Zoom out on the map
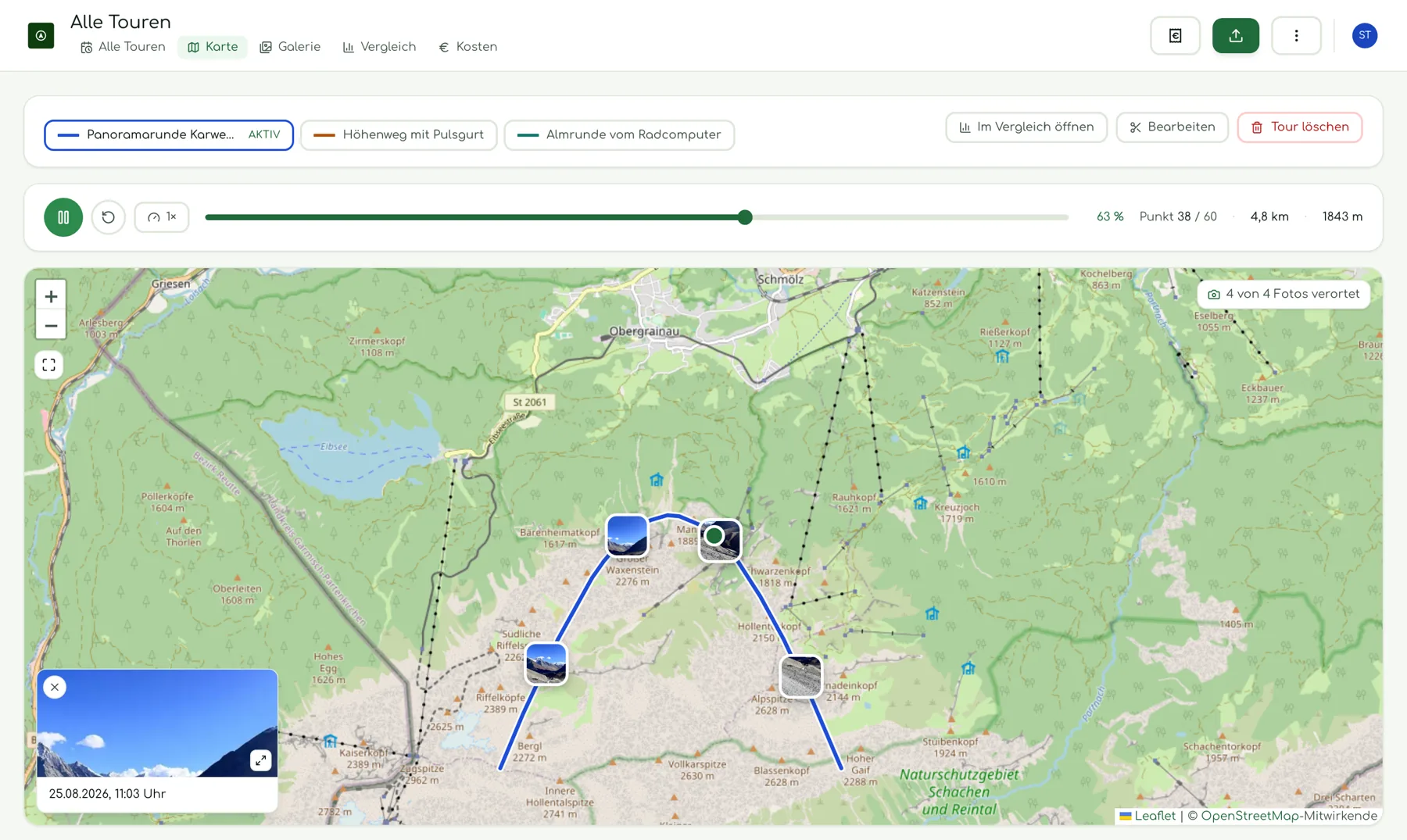Screen dimensions: 1407x840 coord(51,326)
